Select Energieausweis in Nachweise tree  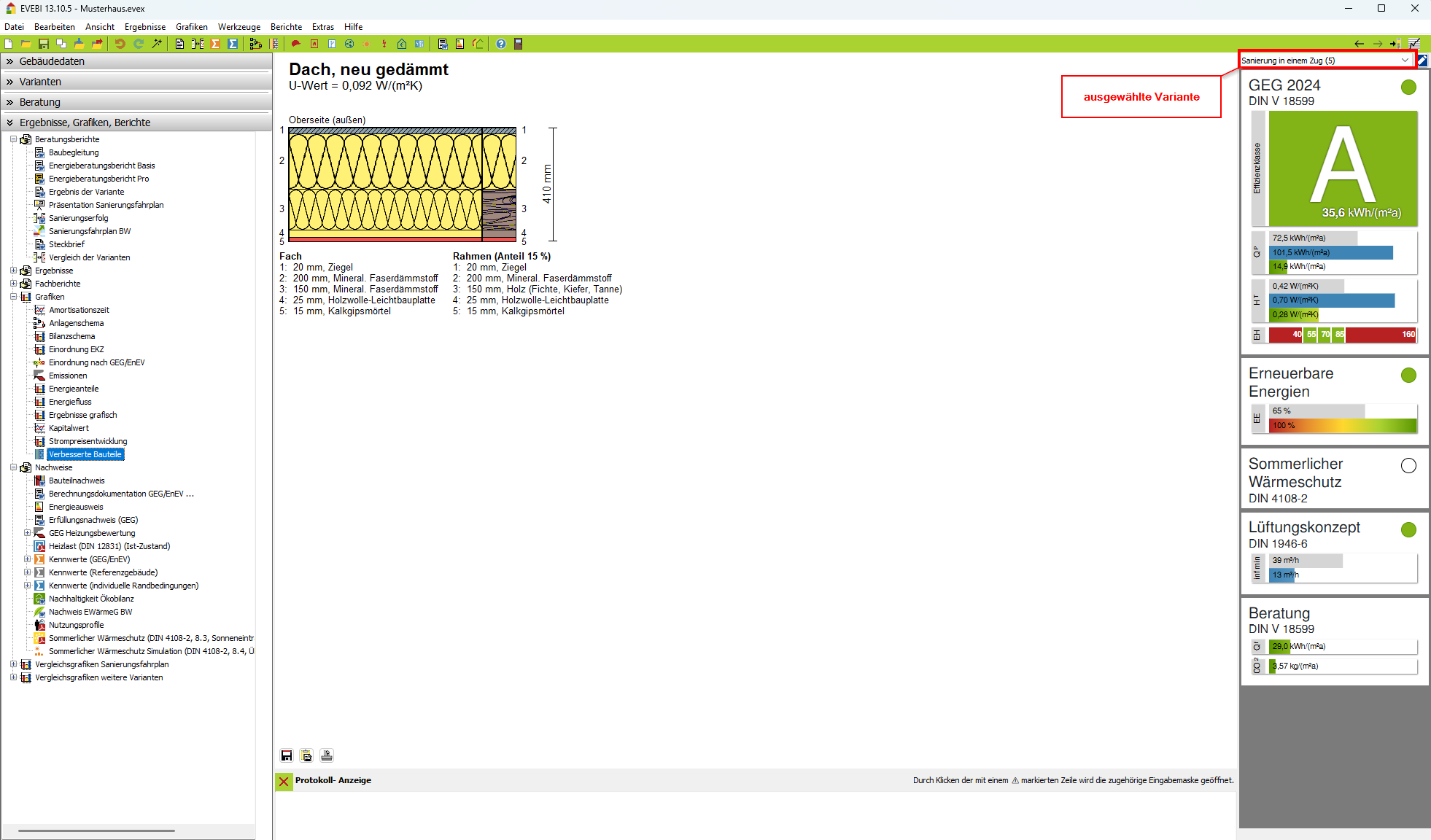coord(76,507)
